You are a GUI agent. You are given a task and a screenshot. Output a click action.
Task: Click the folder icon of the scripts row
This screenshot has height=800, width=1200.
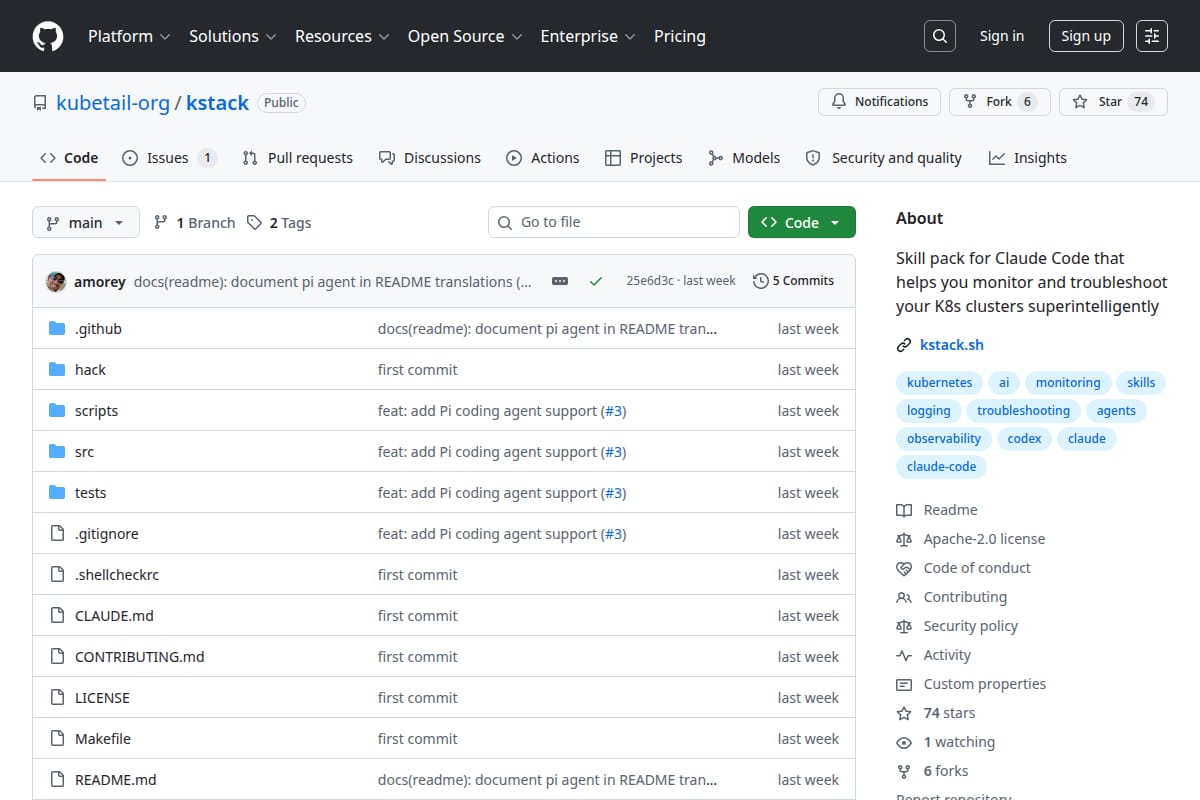tap(57, 411)
